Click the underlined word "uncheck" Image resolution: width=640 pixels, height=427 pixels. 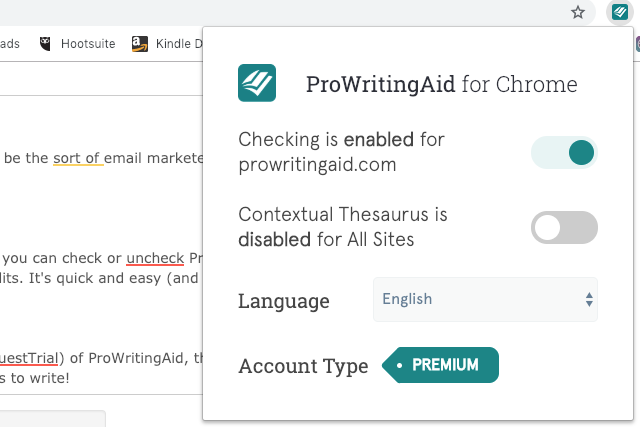(155, 258)
